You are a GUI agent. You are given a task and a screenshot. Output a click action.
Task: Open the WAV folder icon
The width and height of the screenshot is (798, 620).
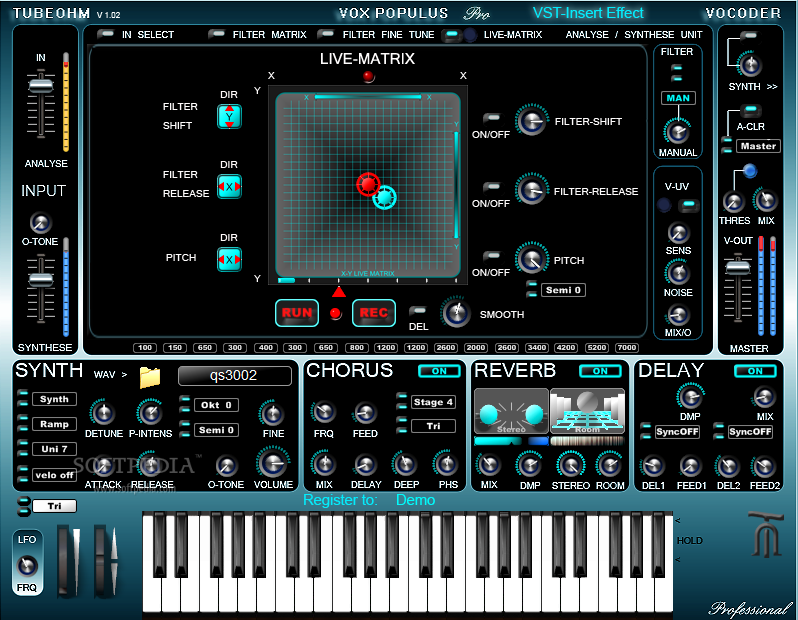150,377
